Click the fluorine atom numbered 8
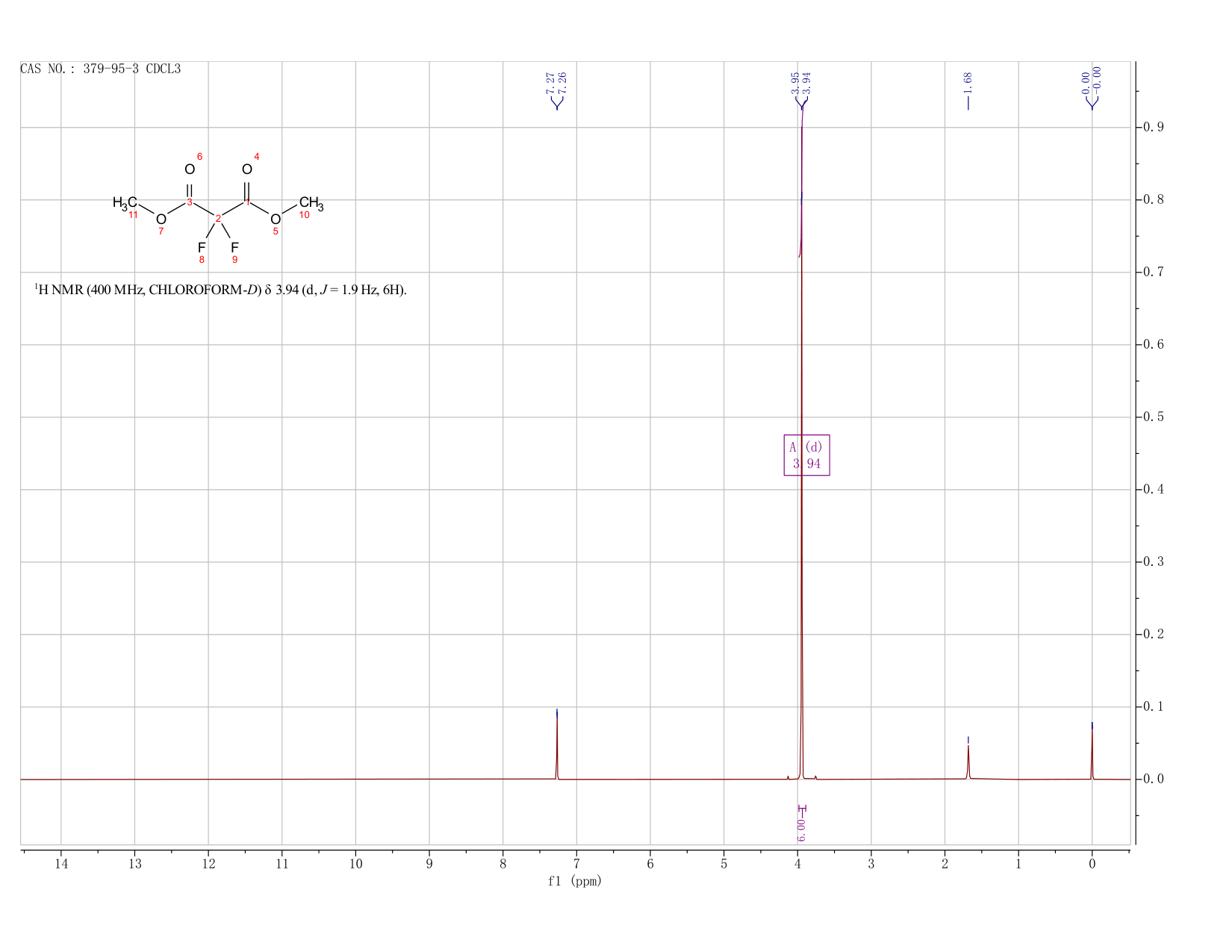The image size is (1232, 952). pyautogui.click(x=202, y=247)
